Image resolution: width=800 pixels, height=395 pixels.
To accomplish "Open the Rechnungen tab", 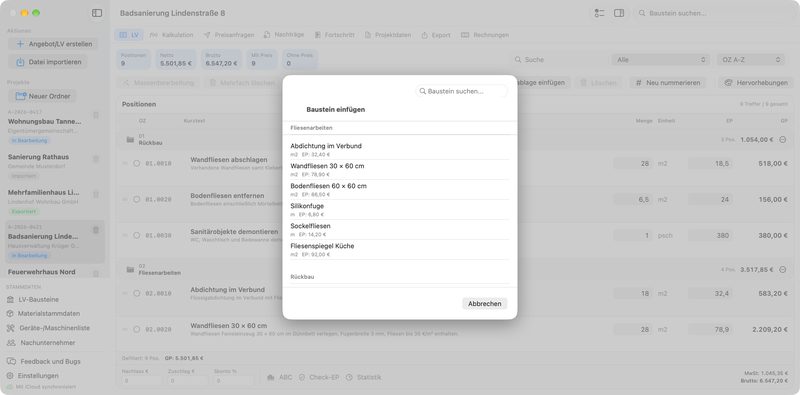I will 485,35.
